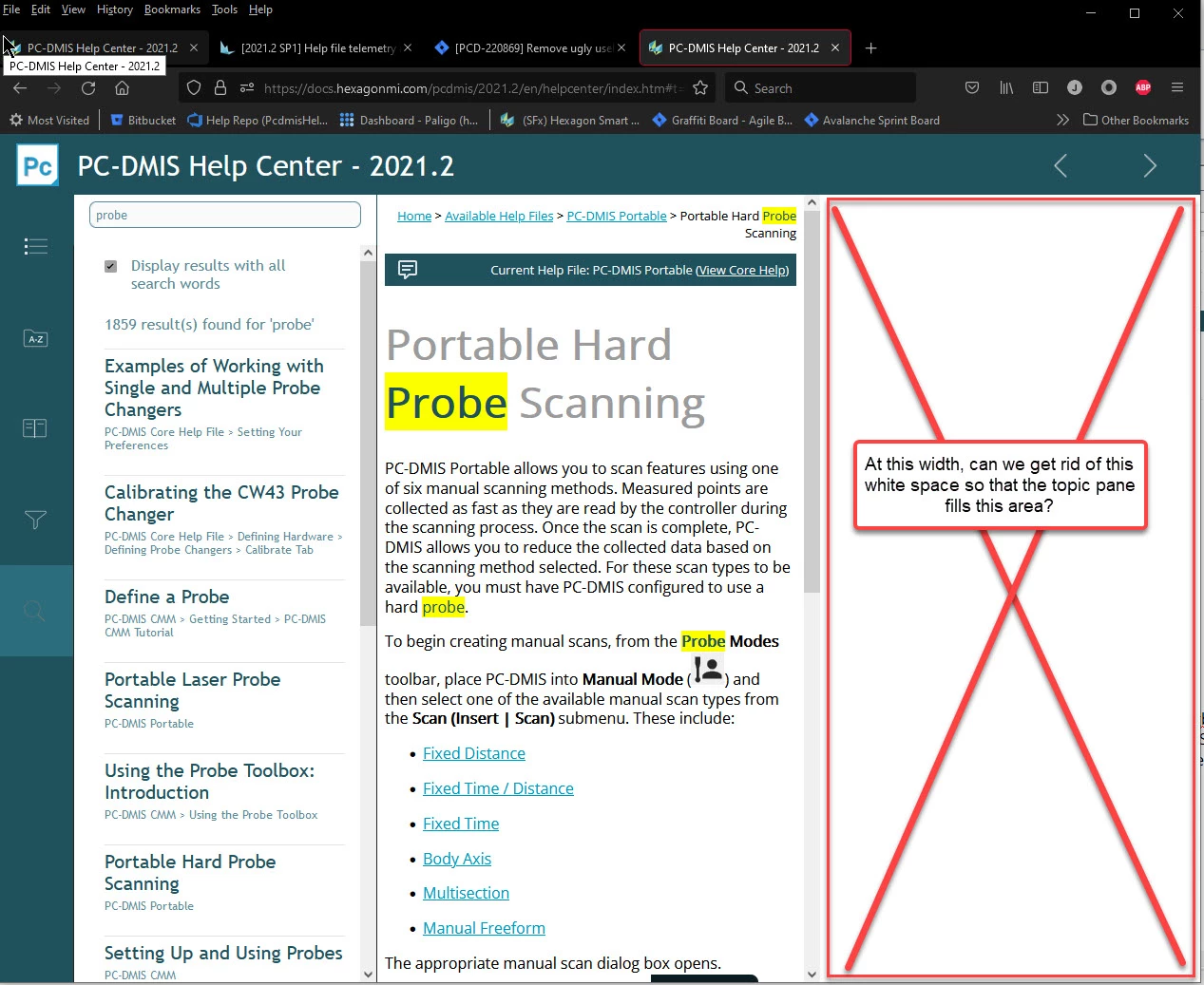Select the search magnifier sidebar icon
The width and height of the screenshot is (1204, 985).
pos(35,611)
